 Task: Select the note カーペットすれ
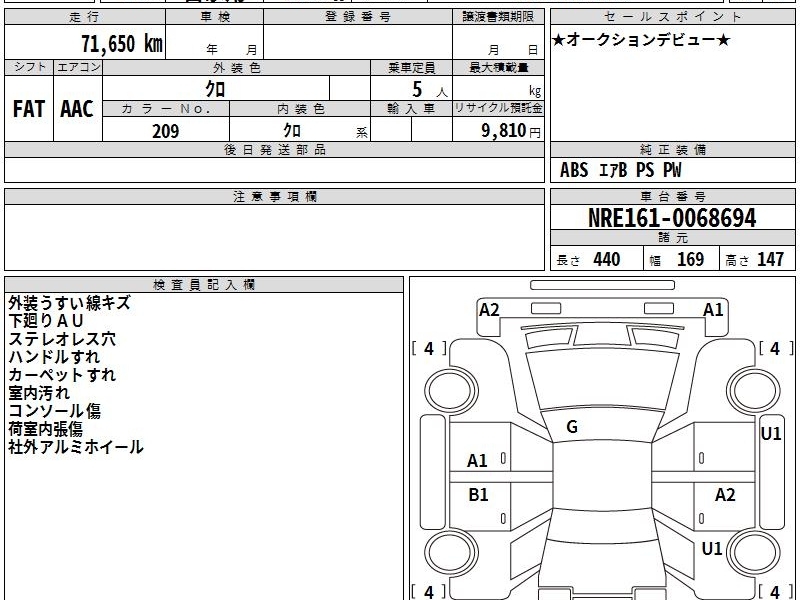point(62,375)
